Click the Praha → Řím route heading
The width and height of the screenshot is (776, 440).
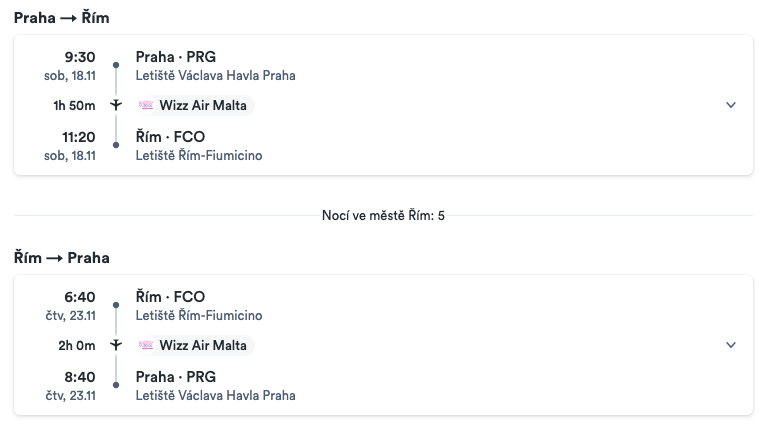coord(62,18)
